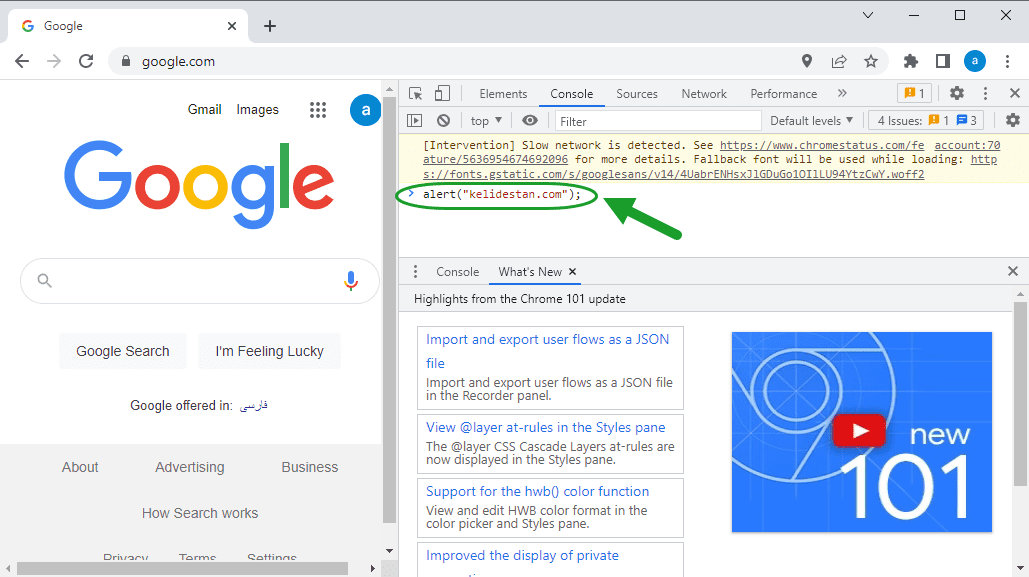Viewport: 1029px width, 577px height.
Task: Open the 4 Issues counter
Action: click(927, 121)
